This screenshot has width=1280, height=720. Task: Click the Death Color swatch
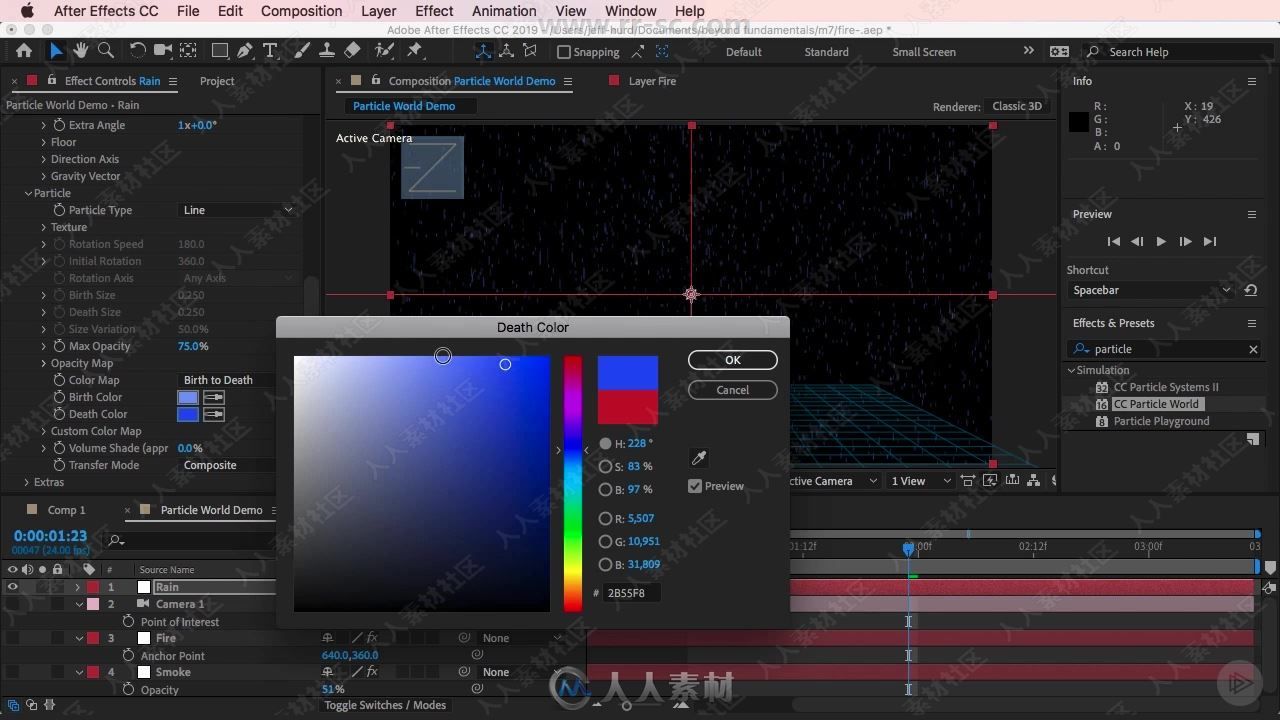point(188,414)
